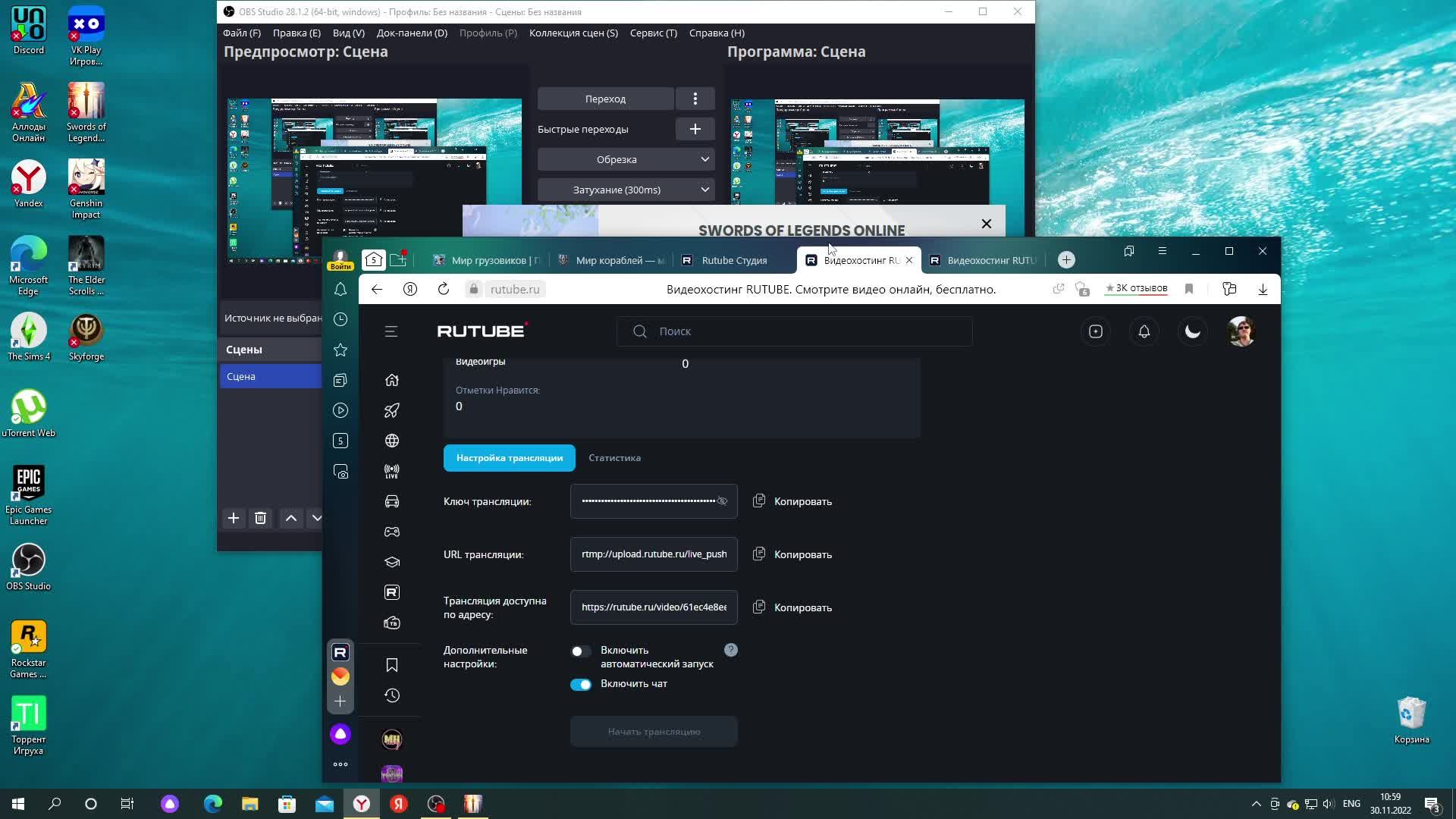Screen dimensions: 1456x819
Task: Open Rutube hamburger menu
Action: [x=391, y=331]
